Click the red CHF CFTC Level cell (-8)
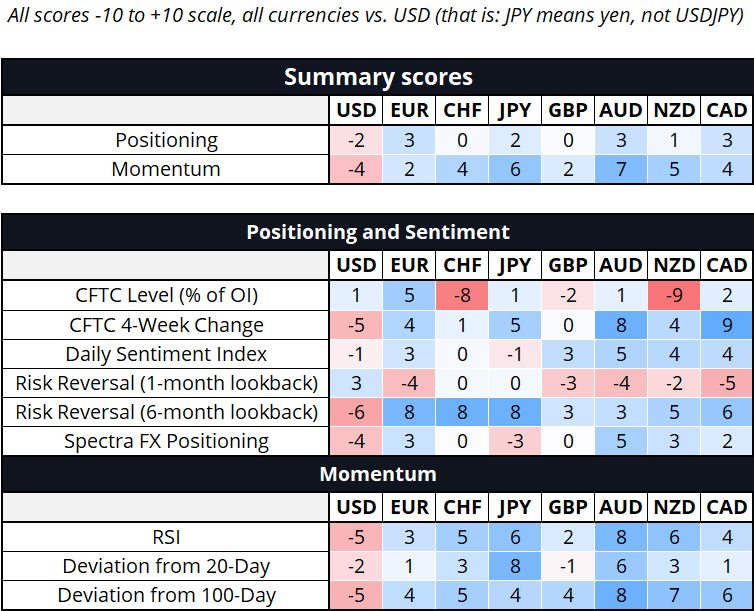This screenshot has height=611, width=754. [461, 295]
